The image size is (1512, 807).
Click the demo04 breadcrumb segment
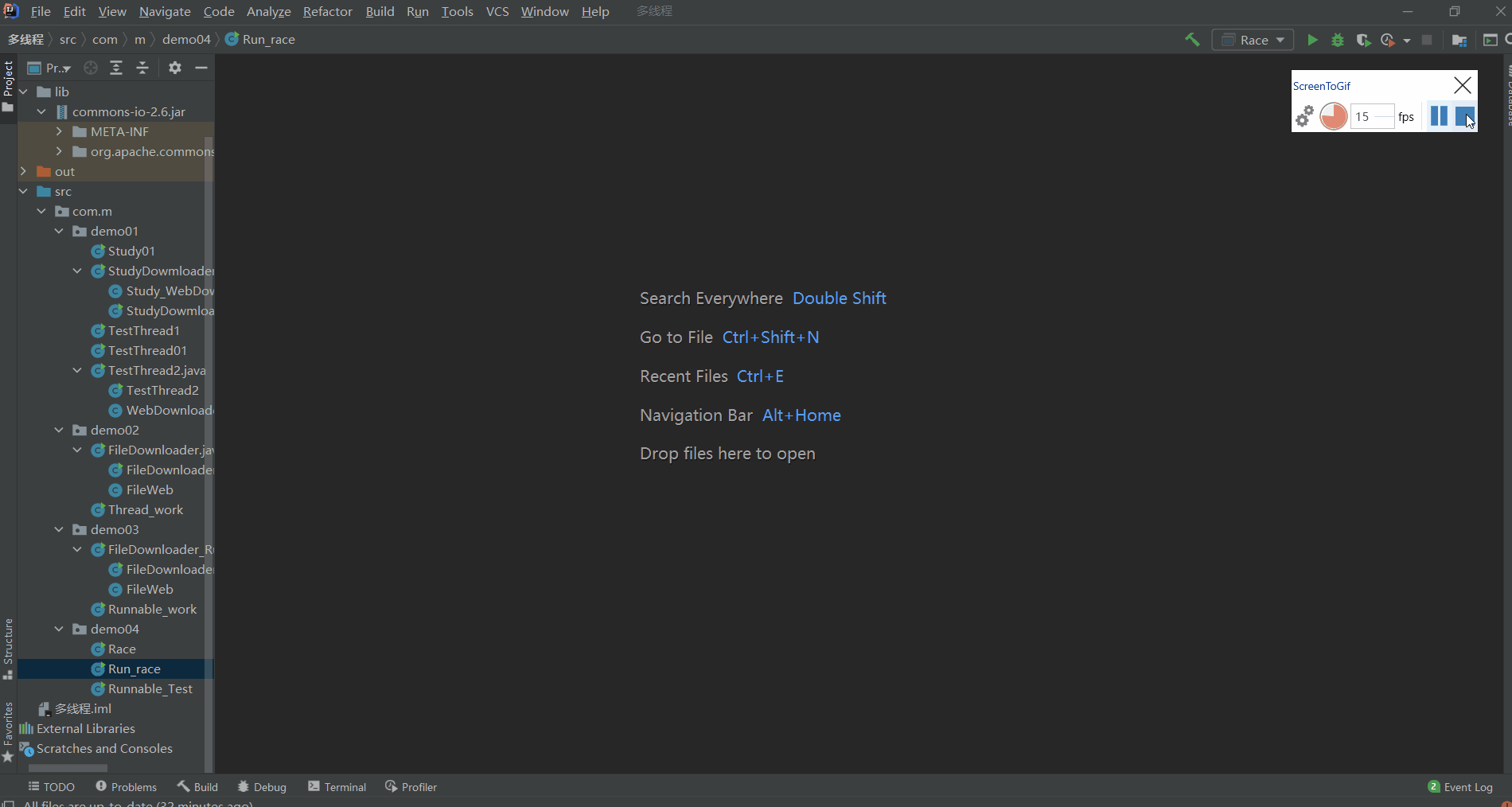point(186,39)
